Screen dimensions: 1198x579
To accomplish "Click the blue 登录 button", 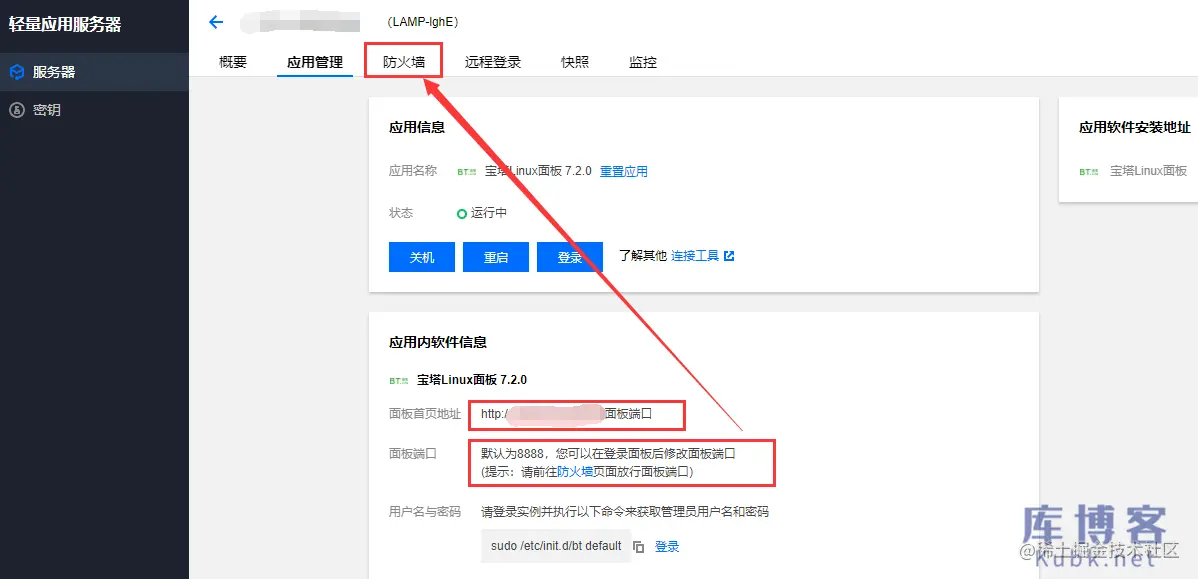I will pos(570,257).
